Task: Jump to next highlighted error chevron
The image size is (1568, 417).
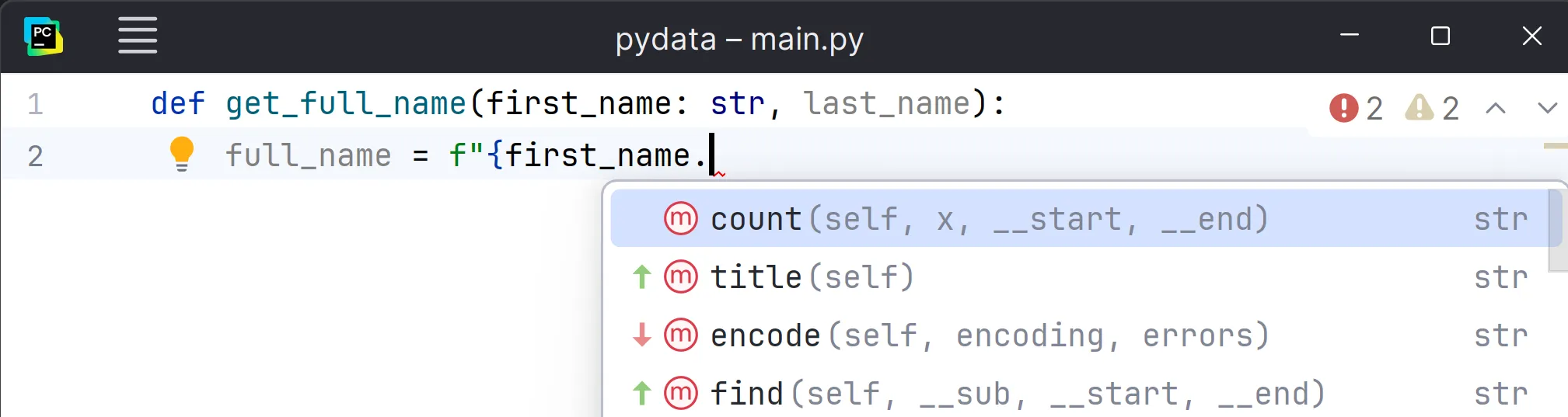Action: coord(1547,108)
